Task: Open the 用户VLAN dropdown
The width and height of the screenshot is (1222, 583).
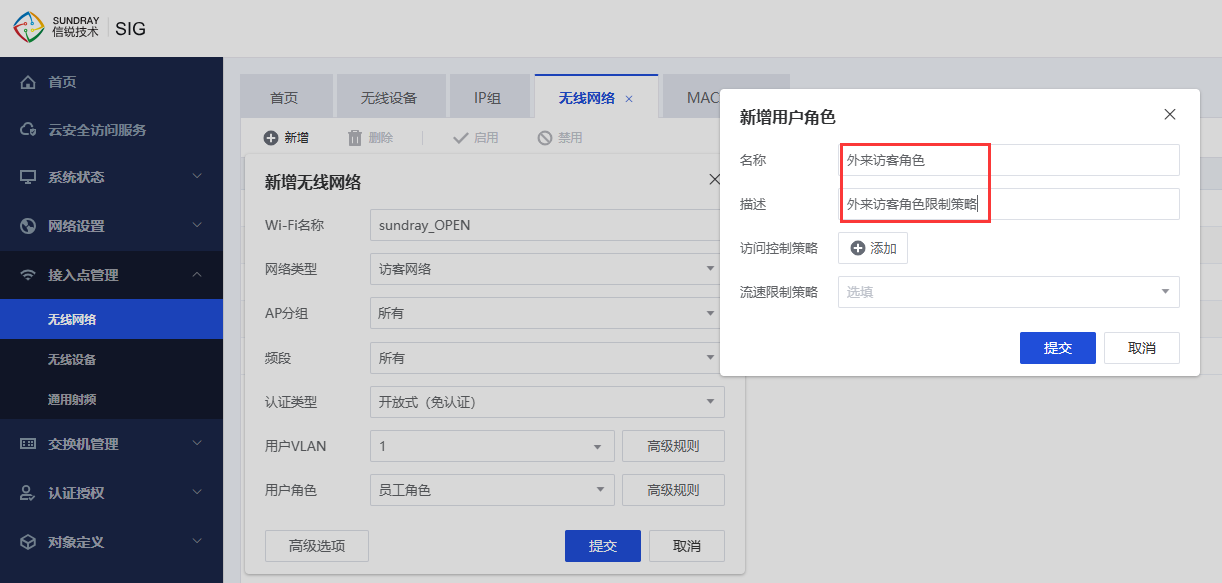Action: click(492, 446)
